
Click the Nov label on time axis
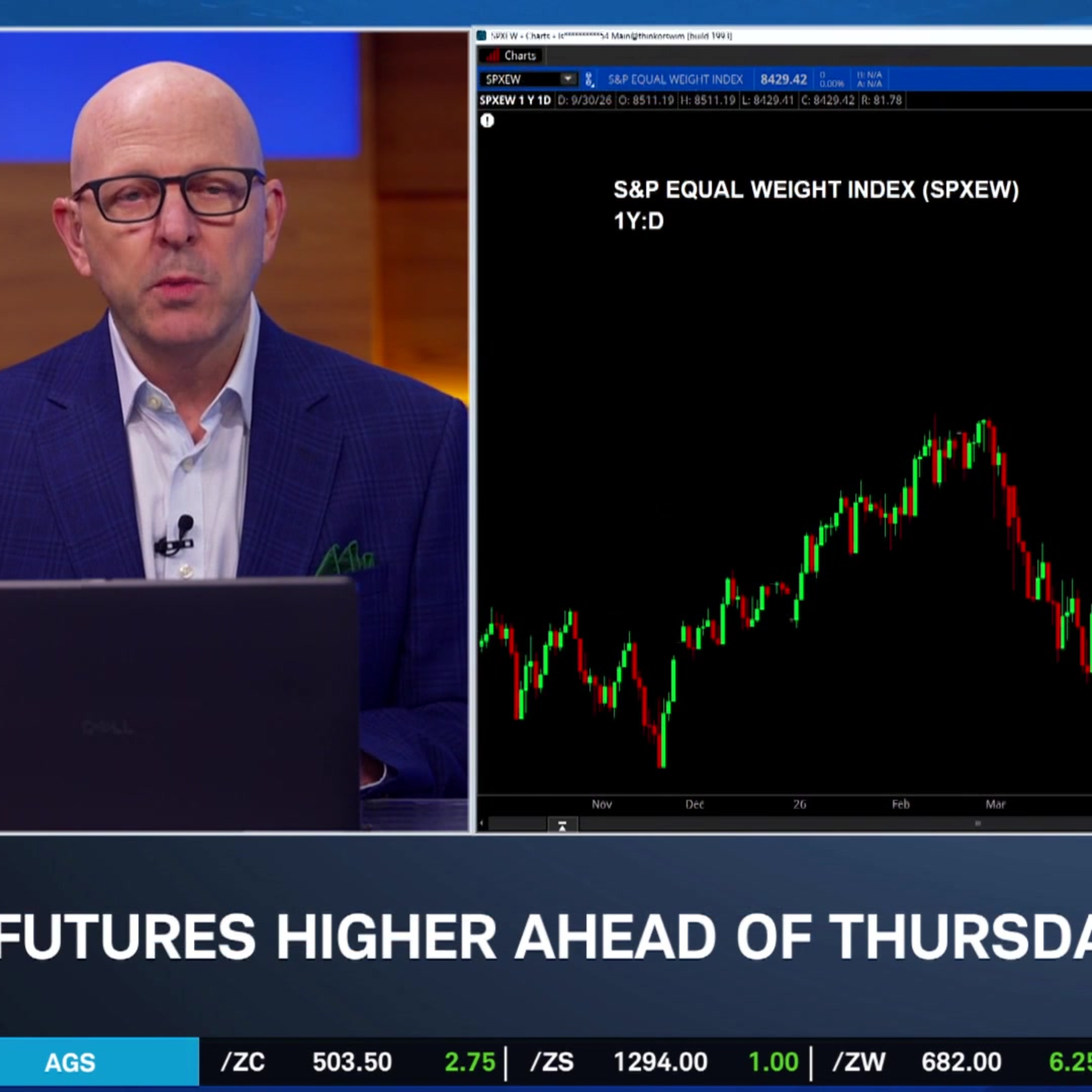point(601,804)
